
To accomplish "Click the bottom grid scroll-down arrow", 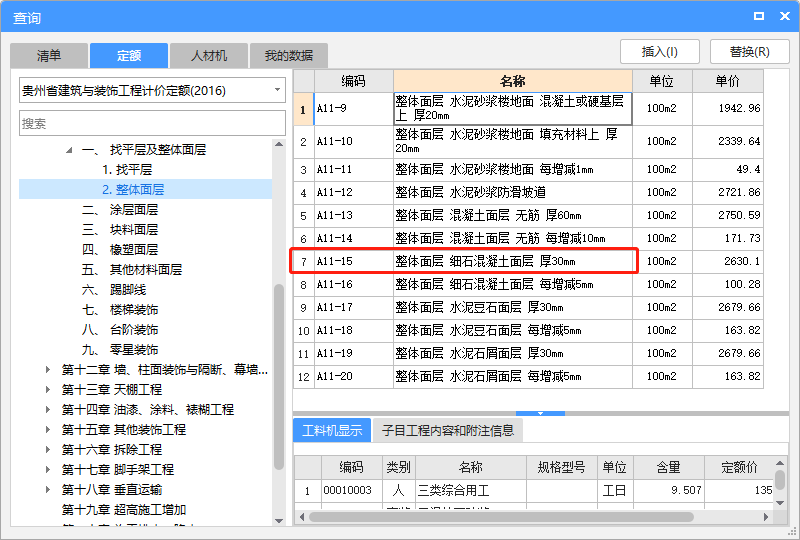I will (x=780, y=503).
